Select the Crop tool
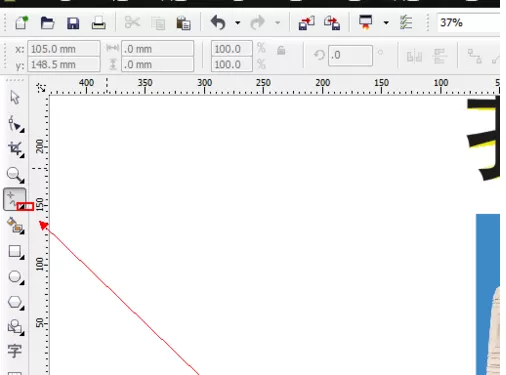Screen dimensions: 506x375 [x=15, y=149]
